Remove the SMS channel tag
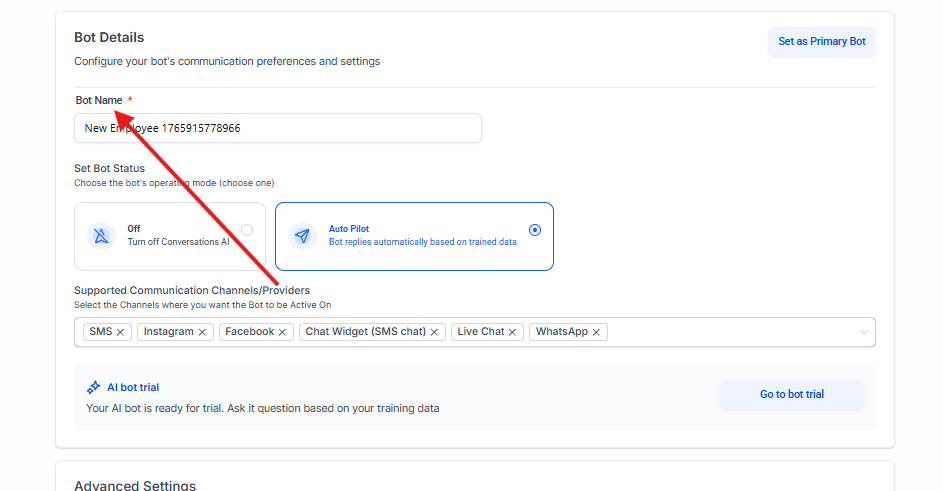The width and height of the screenshot is (943, 491). (121, 332)
